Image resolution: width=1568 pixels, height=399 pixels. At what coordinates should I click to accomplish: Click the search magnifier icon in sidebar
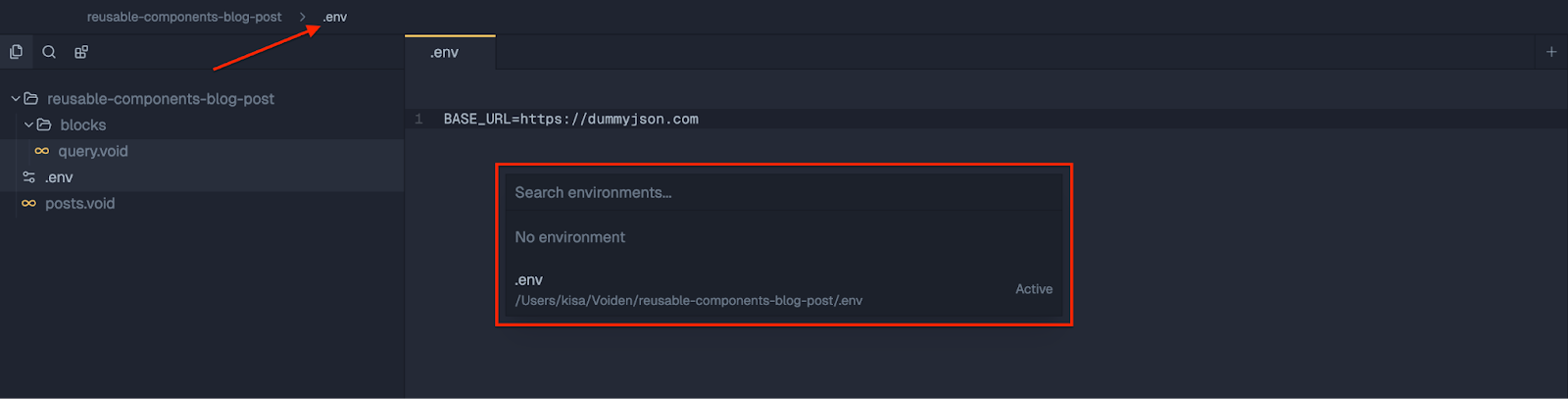49,52
